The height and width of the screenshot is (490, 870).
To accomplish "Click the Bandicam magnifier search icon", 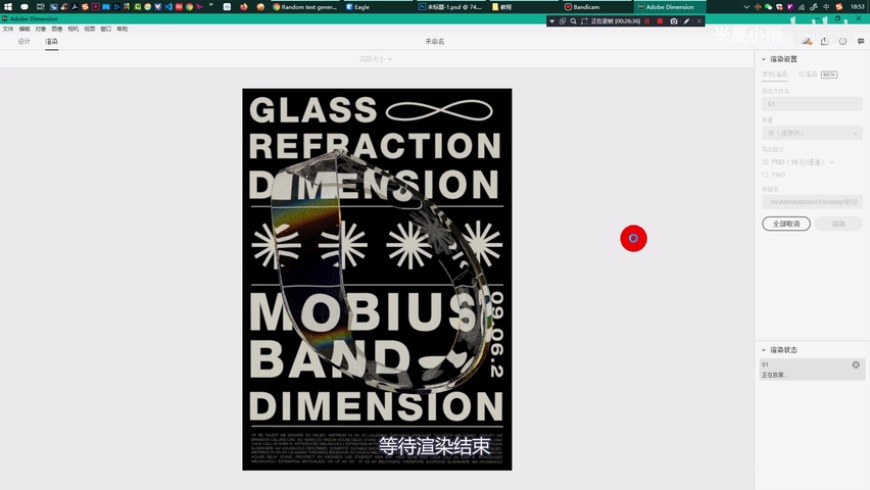I will tap(574, 21).
